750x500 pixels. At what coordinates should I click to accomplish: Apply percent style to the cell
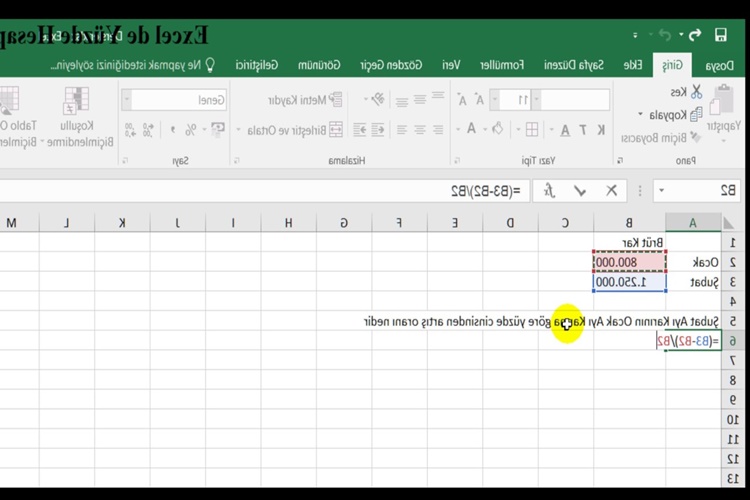(x=190, y=129)
